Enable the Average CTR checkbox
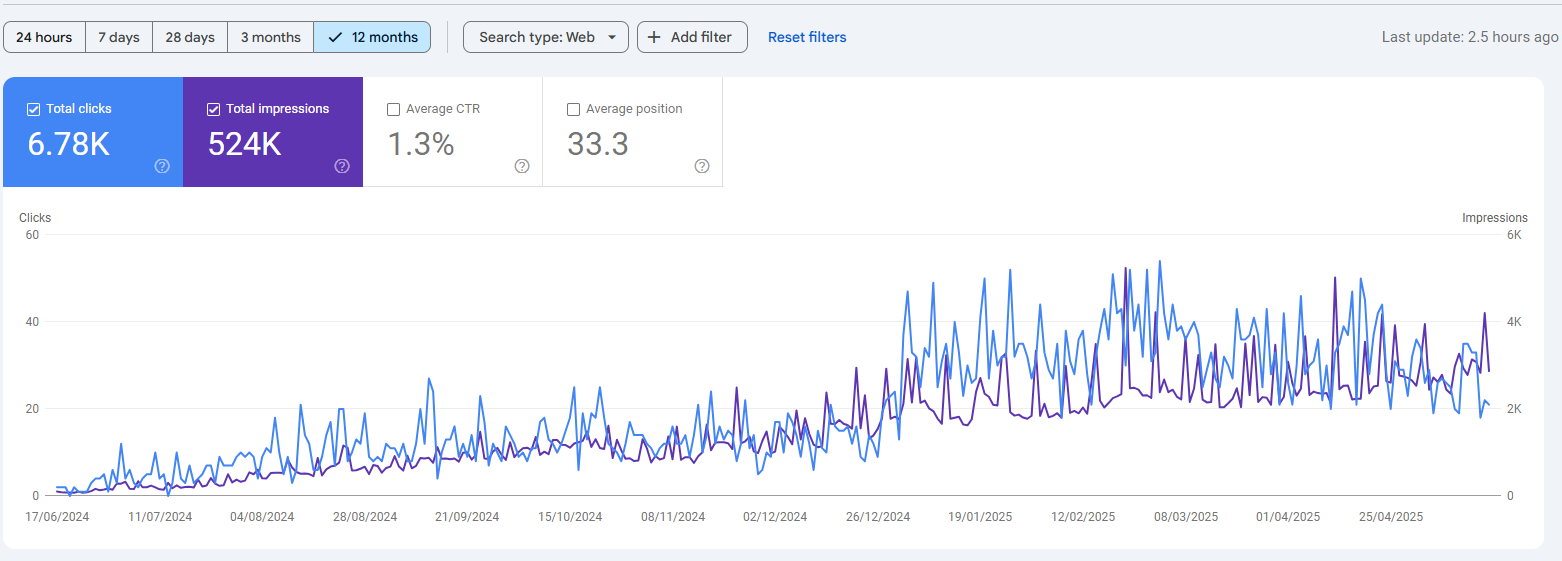This screenshot has height=561, width=1562. 393,109
